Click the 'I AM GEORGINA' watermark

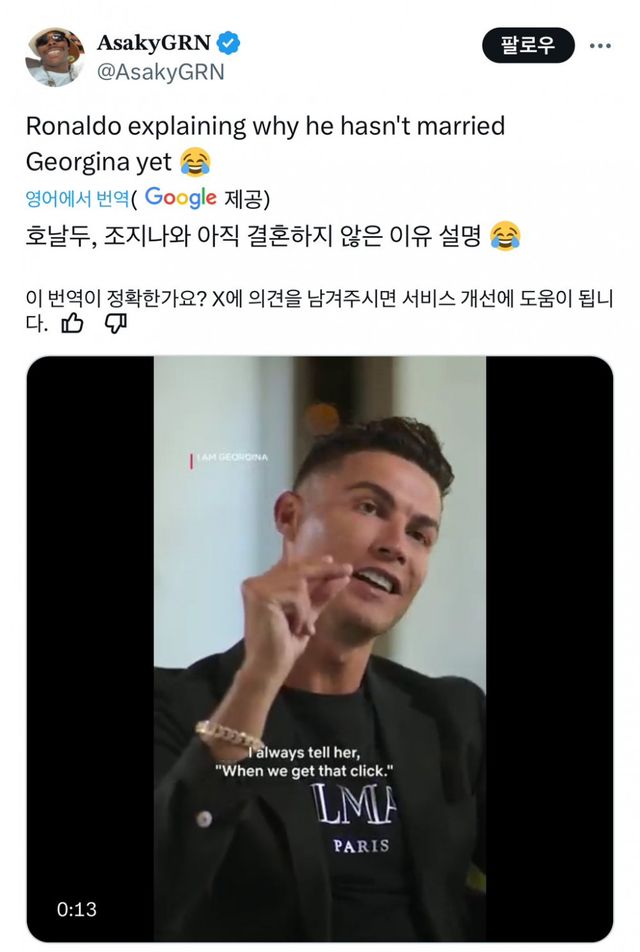(x=230, y=459)
